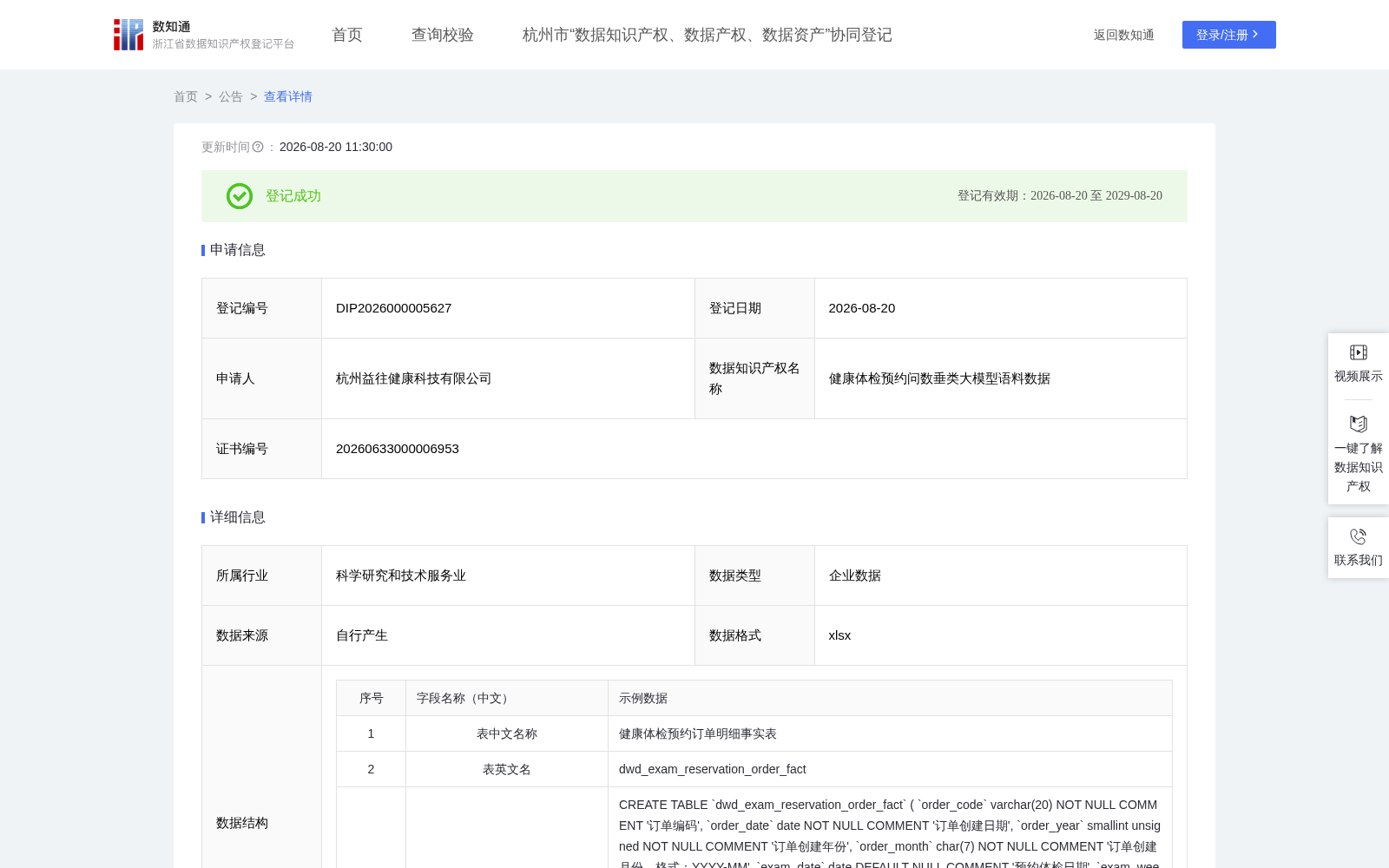Click the 登记成功 status text
Image resolution: width=1389 pixels, height=868 pixels.
293,196
